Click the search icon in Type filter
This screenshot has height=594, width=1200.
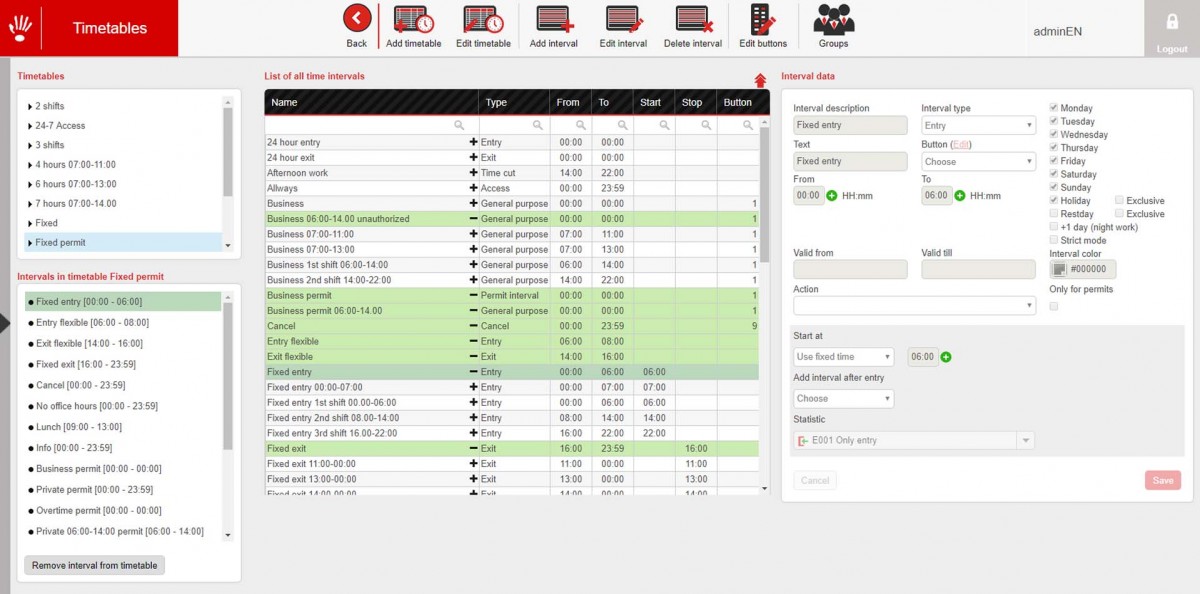(537, 126)
